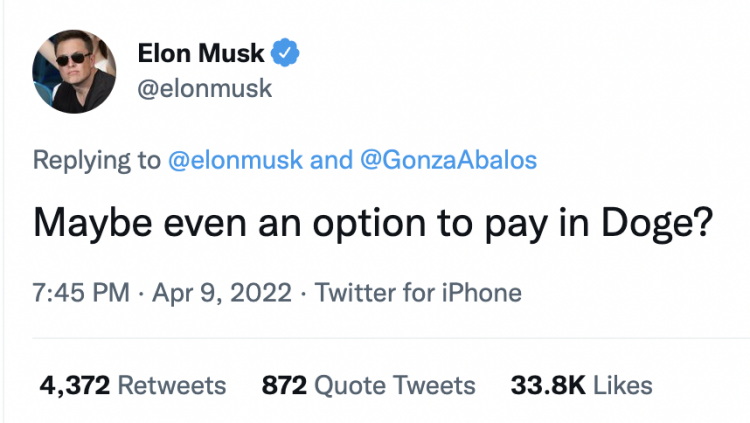This screenshot has height=423, width=750.
Task: Click the @elonmusk handle below the name
Action: pyautogui.click(x=207, y=89)
